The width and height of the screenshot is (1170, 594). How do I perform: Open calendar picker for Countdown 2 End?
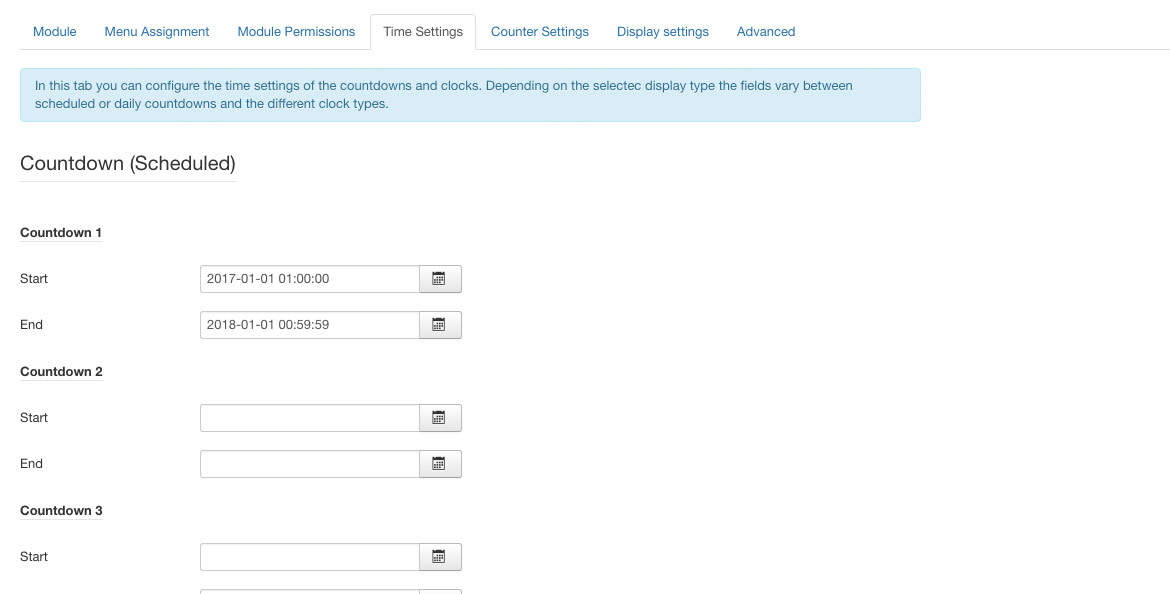click(440, 464)
